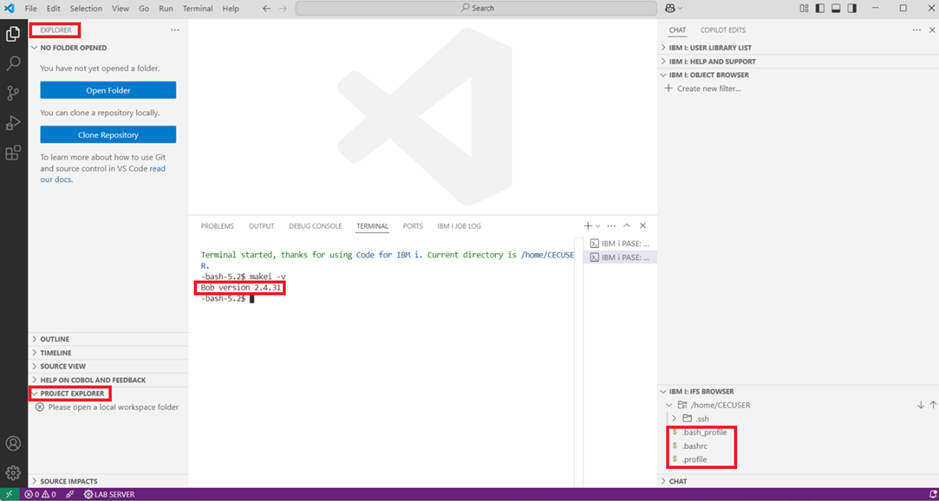Open the Source Control view icon

(13, 93)
